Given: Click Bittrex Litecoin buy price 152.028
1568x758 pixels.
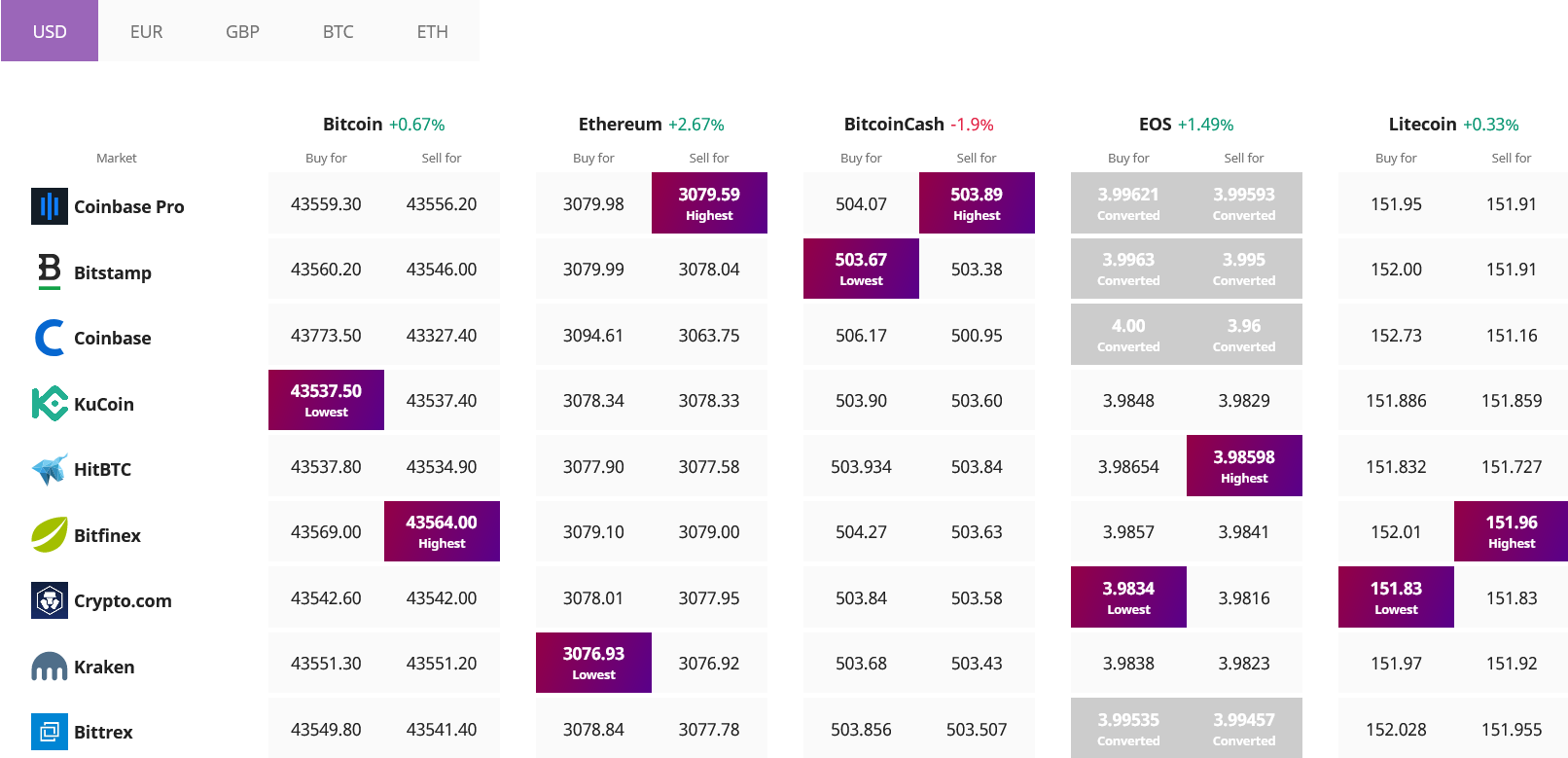Looking at the screenshot, I should tap(1396, 730).
